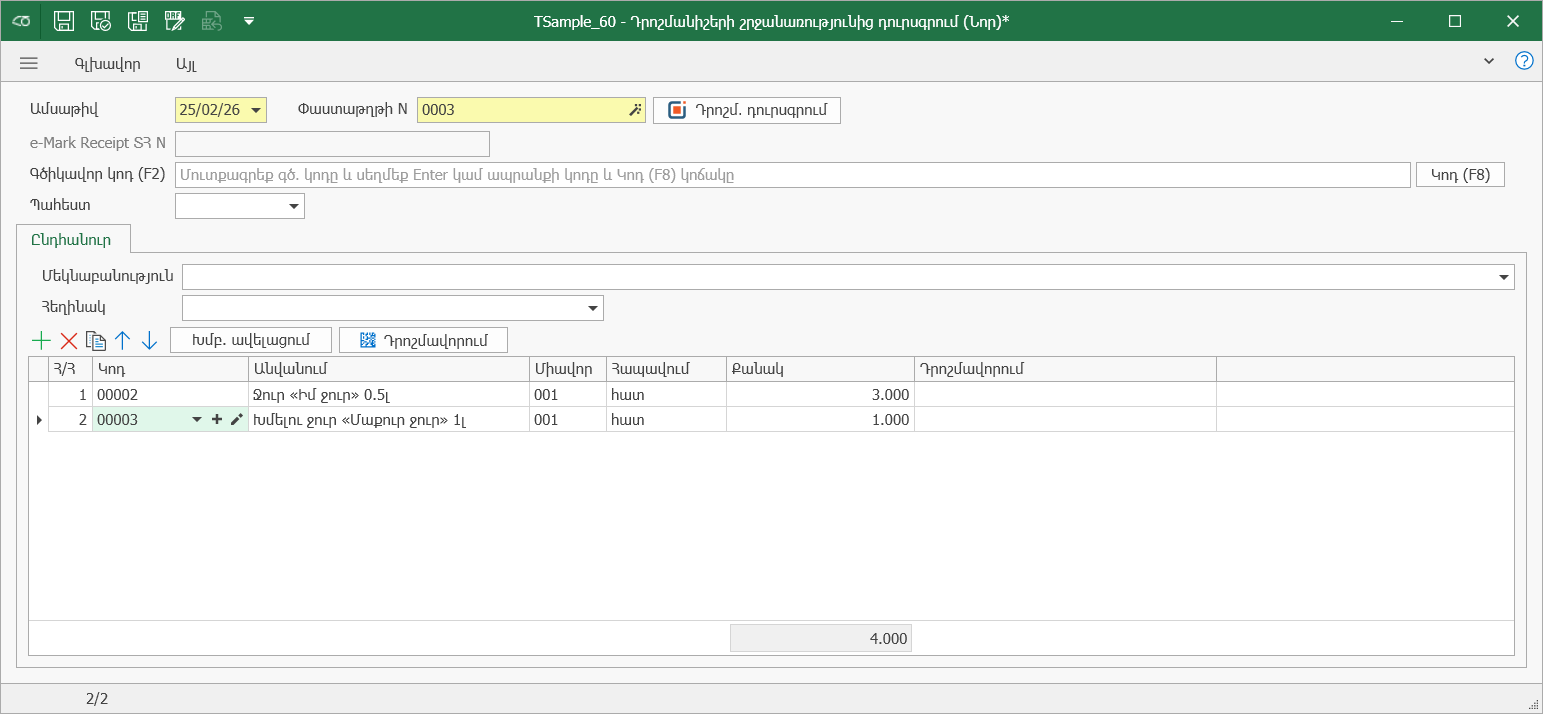Move the row down with blue arrow
1543x714 pixels.
(150, 341)
